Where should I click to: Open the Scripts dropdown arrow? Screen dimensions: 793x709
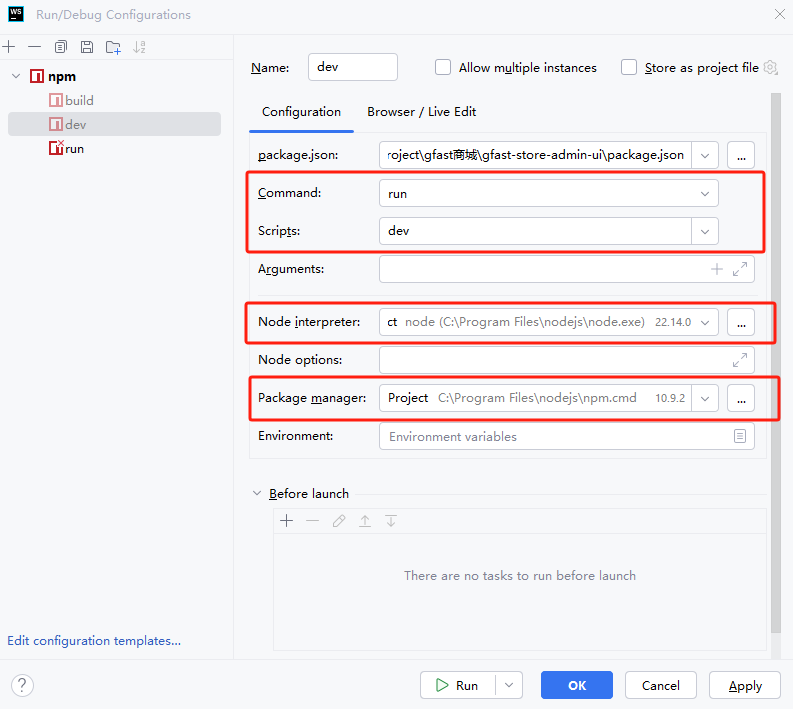pos(705,231)
